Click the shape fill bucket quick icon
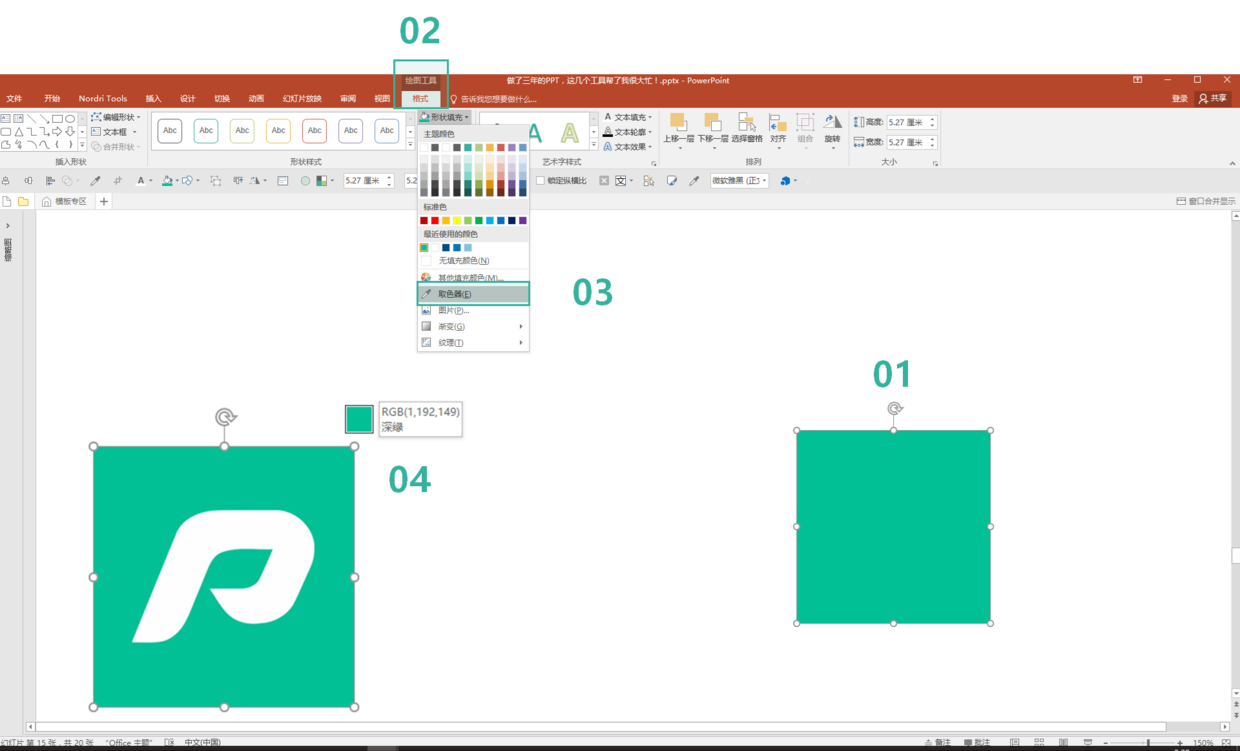Image resolution: width=1240 pixels, height=751 pixels. [168, 181]
